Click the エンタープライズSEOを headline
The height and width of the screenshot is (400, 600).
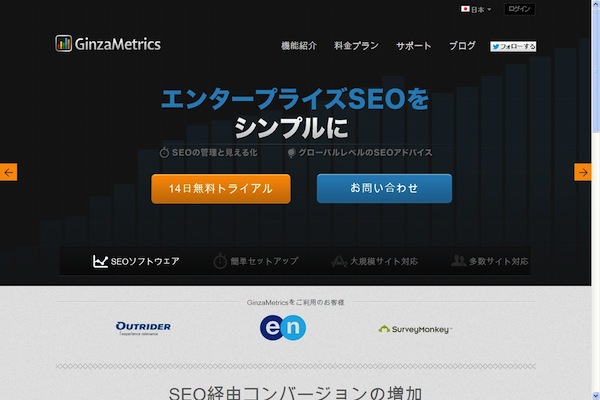(x=295, y=99)
